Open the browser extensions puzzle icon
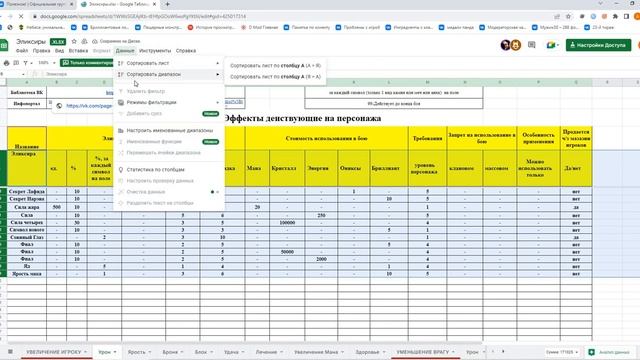 click(616, 16)
